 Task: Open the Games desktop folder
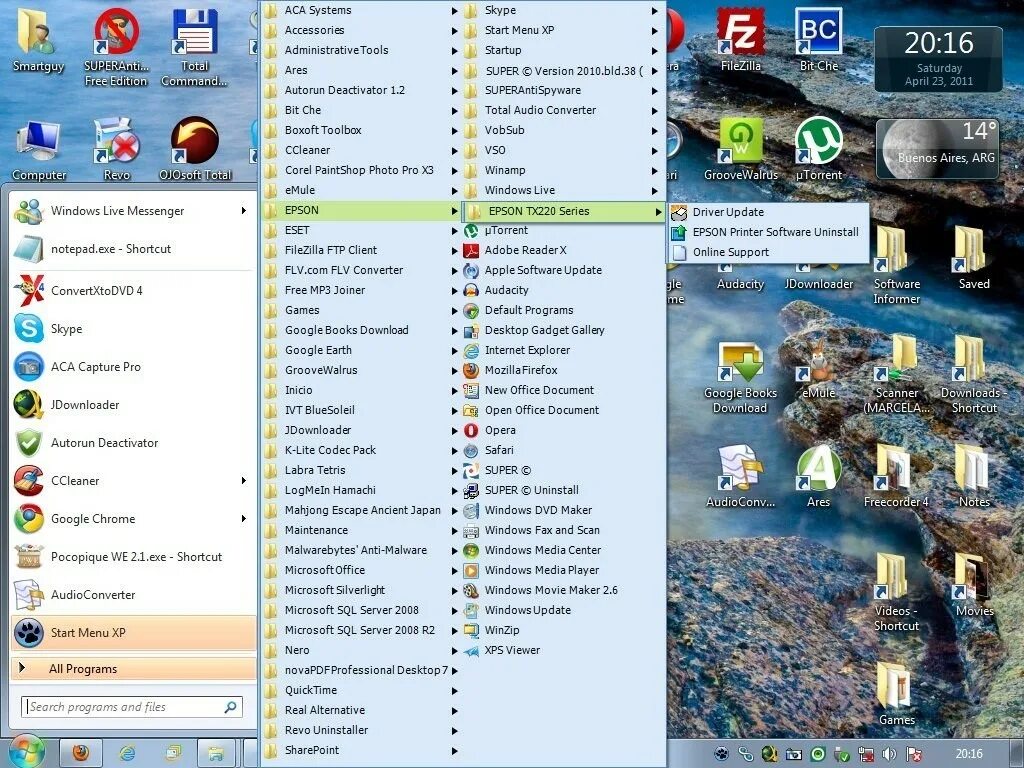[x=896, y=695]
